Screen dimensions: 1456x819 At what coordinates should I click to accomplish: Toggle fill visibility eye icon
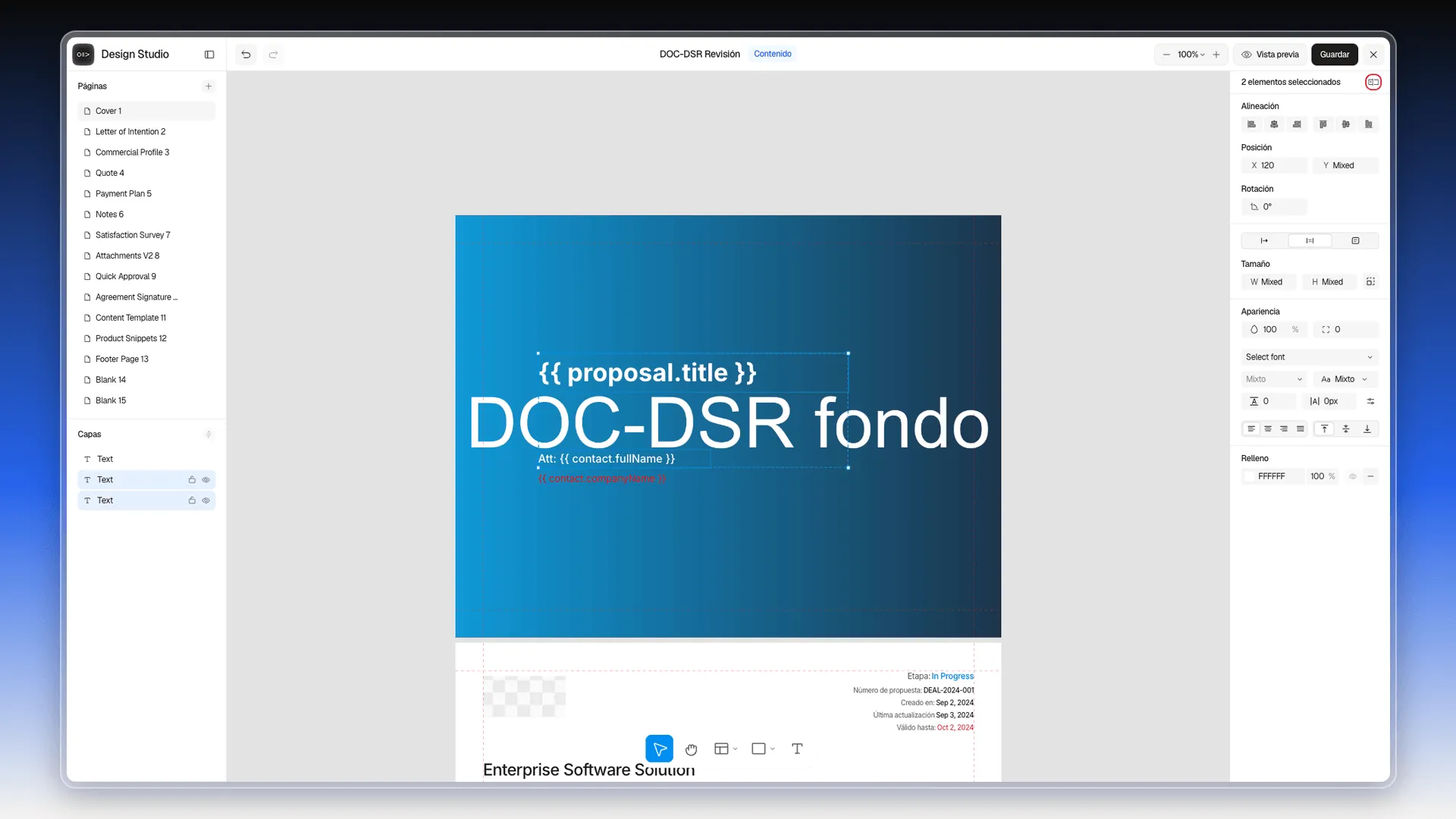tap(1352, 476)
